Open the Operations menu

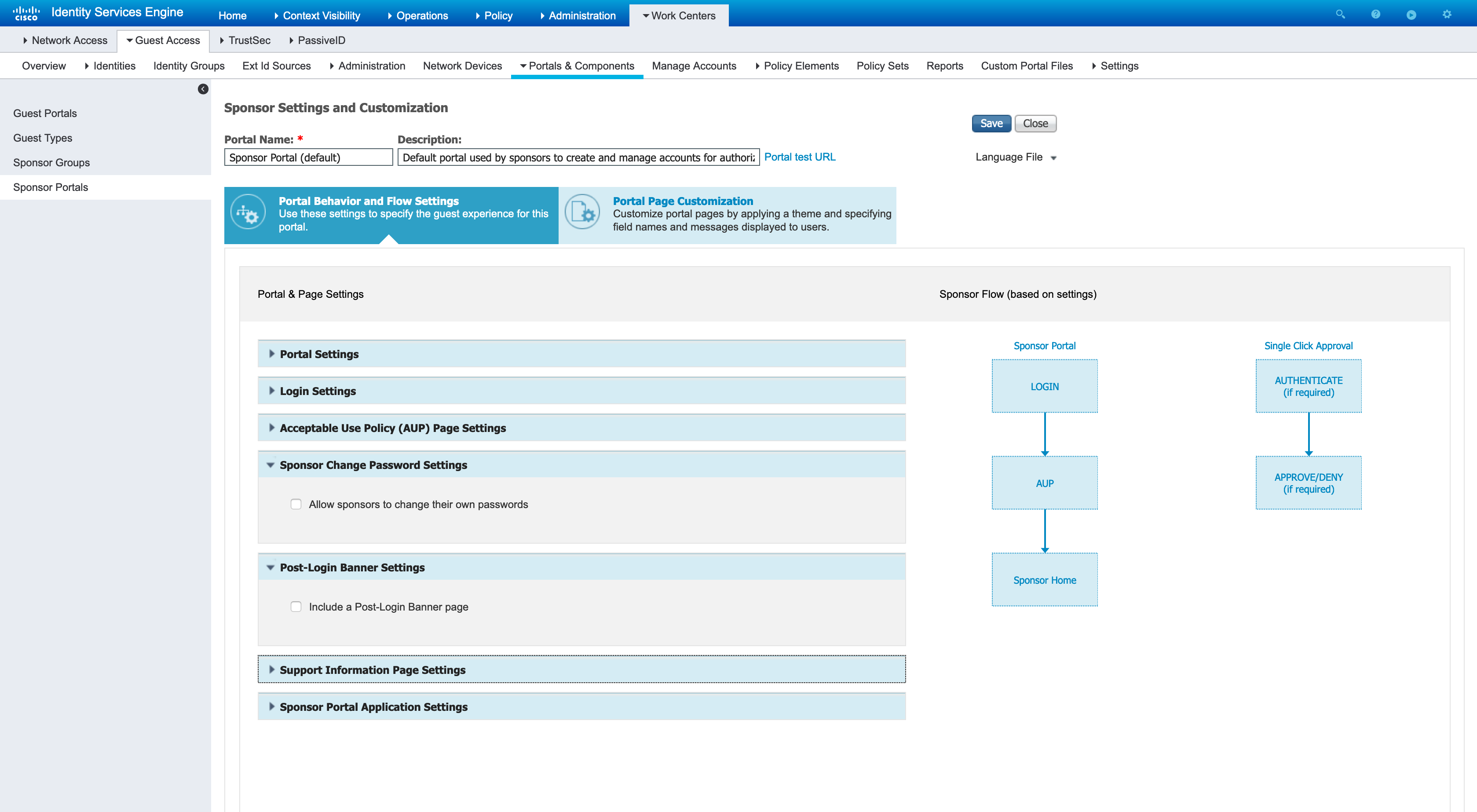click(419, 15)
